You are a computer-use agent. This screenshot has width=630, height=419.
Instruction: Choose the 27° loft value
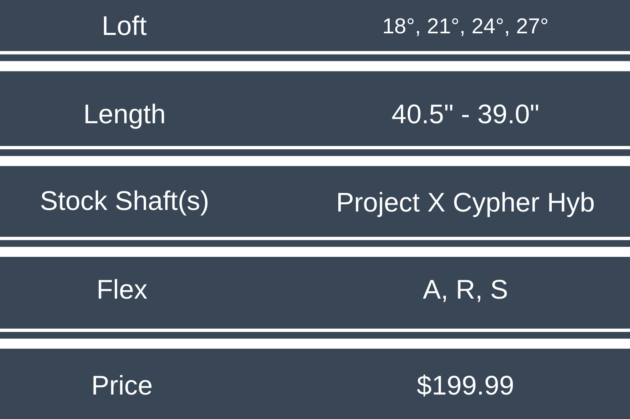[530, 27]
